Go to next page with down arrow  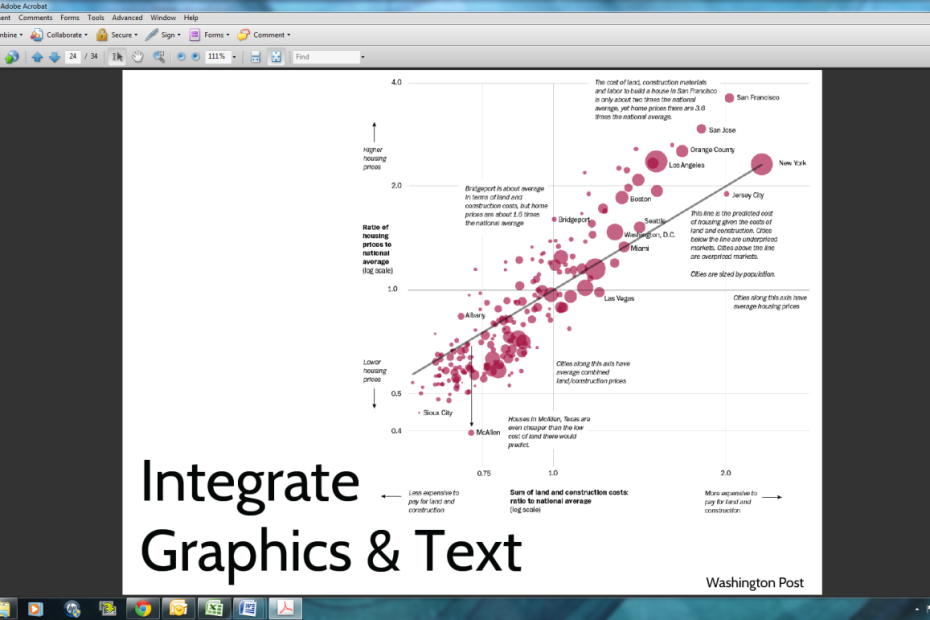(54, 57)
